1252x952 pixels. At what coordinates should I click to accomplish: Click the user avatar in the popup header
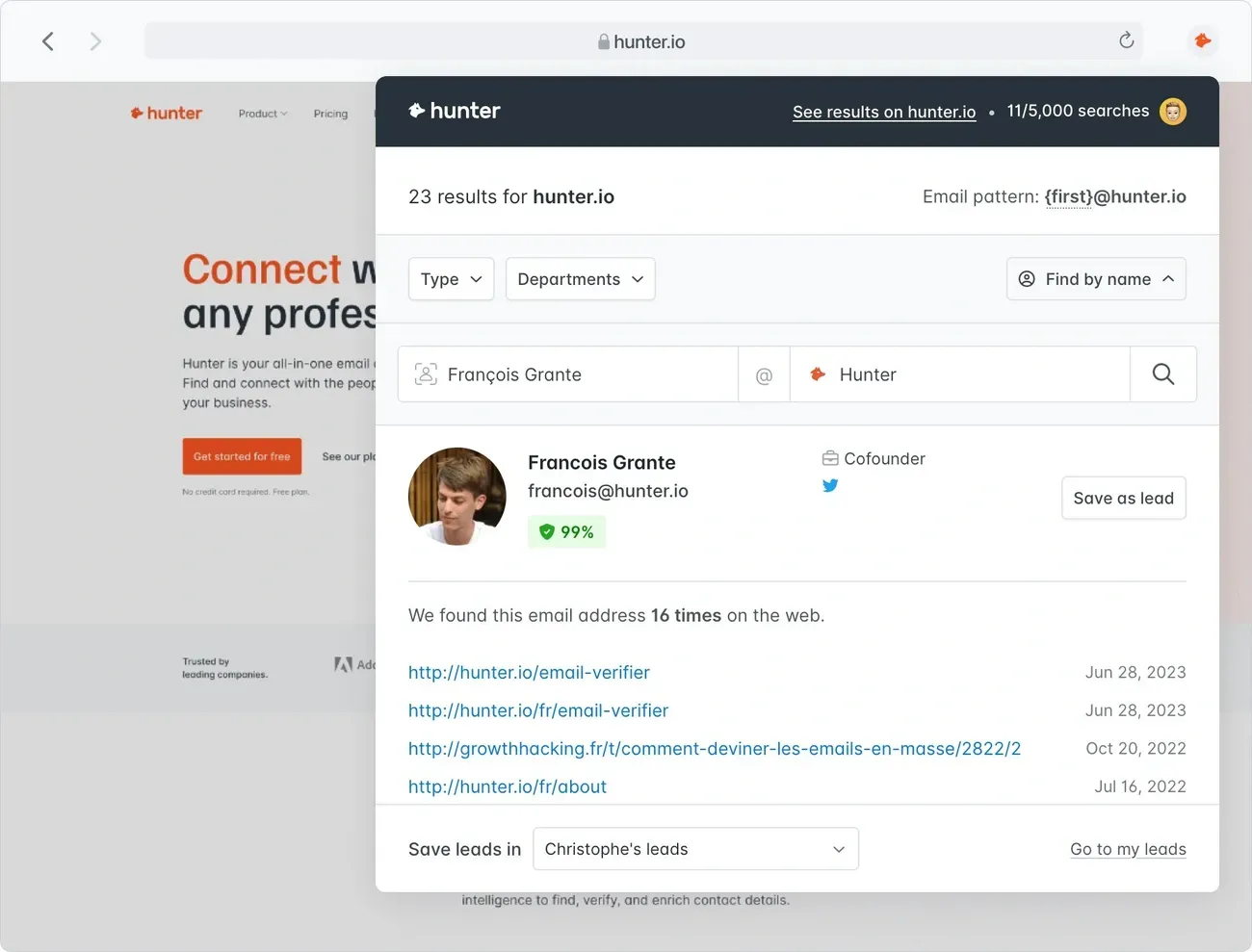pos(1172,112)
